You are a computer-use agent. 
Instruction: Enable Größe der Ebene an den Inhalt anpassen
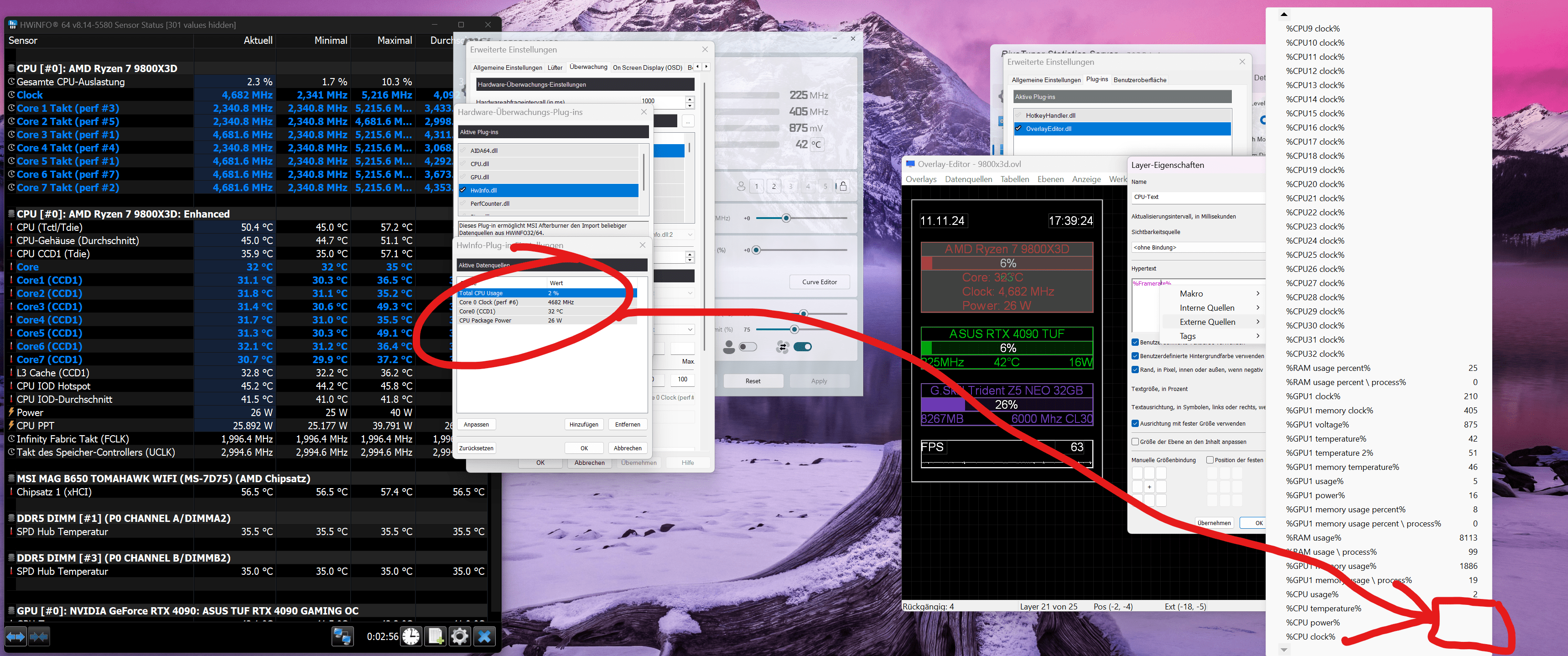coord(1135,442)
